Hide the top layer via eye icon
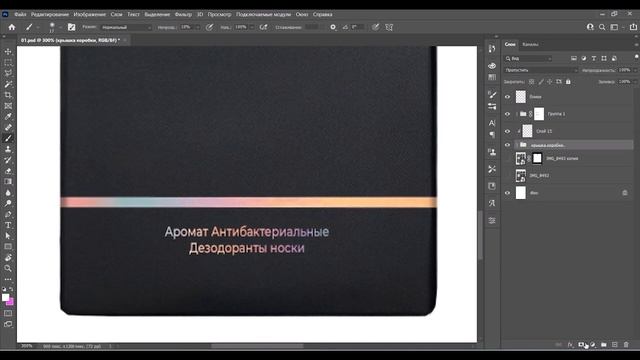 [507, 97]
